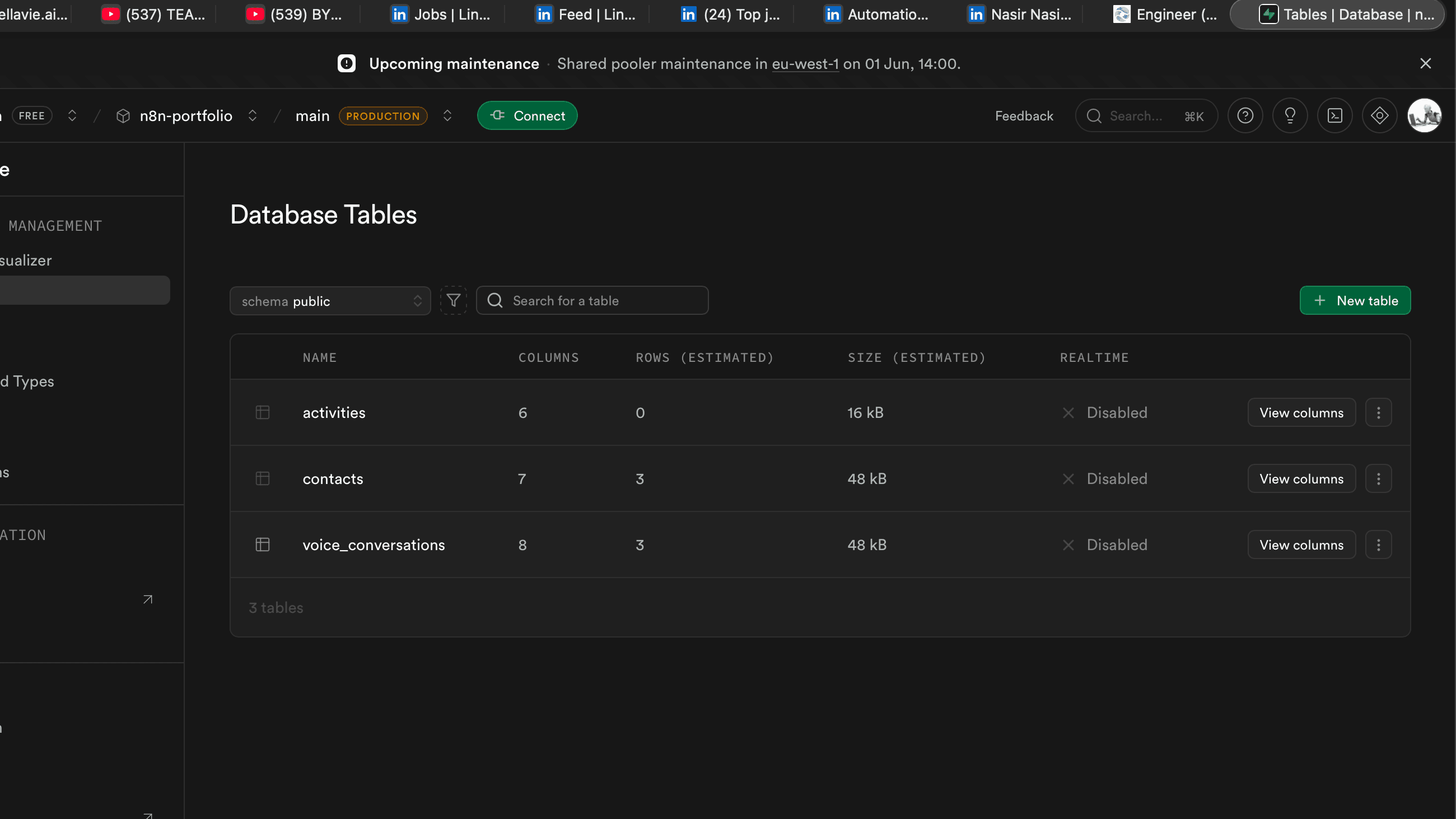Viewport: 1456px width, 819px height.
Task: Click the n8n-portfolio project name
Action: click(x=186, y=116)
